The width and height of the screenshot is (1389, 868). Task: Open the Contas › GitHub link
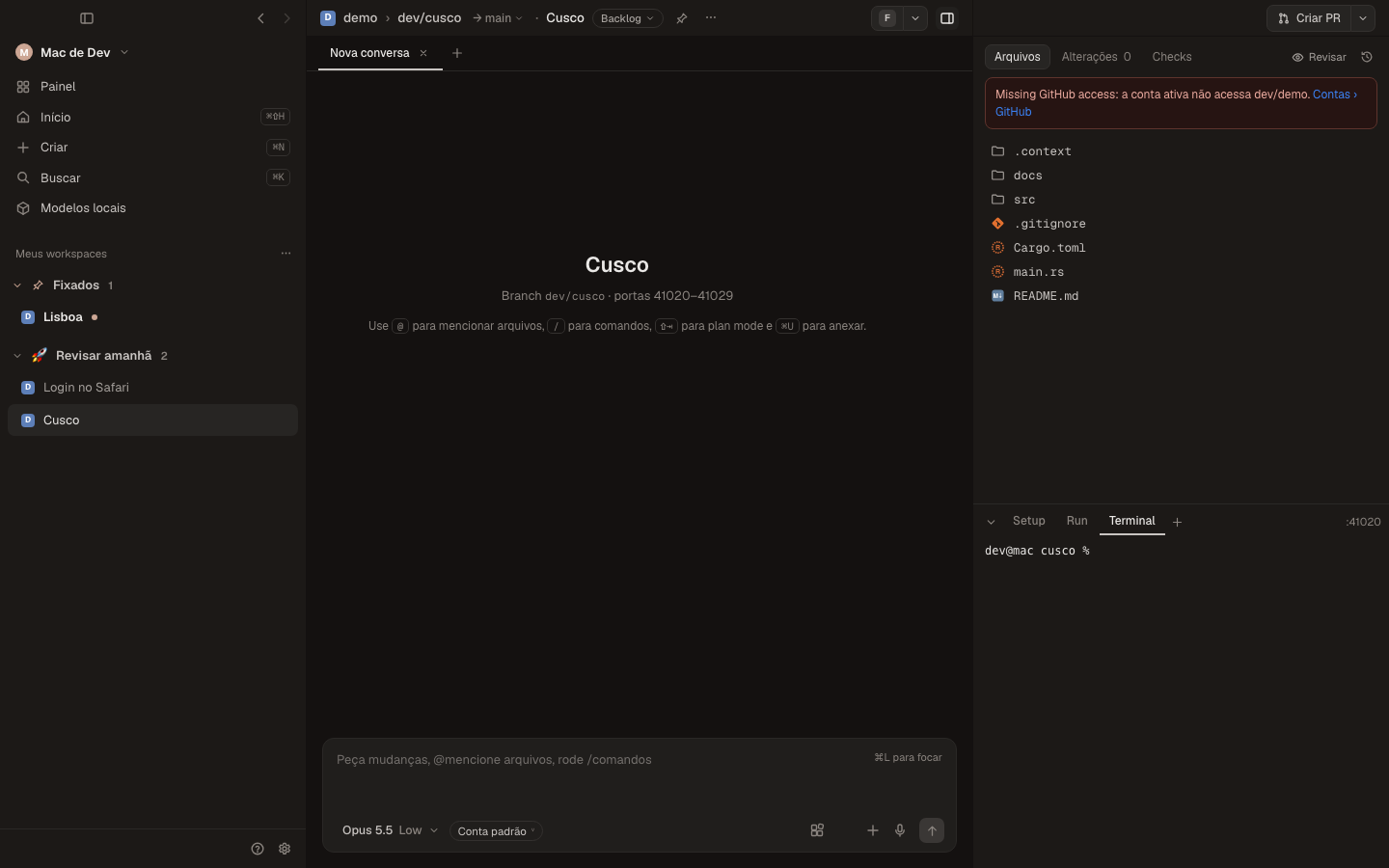click(1335, 95)
